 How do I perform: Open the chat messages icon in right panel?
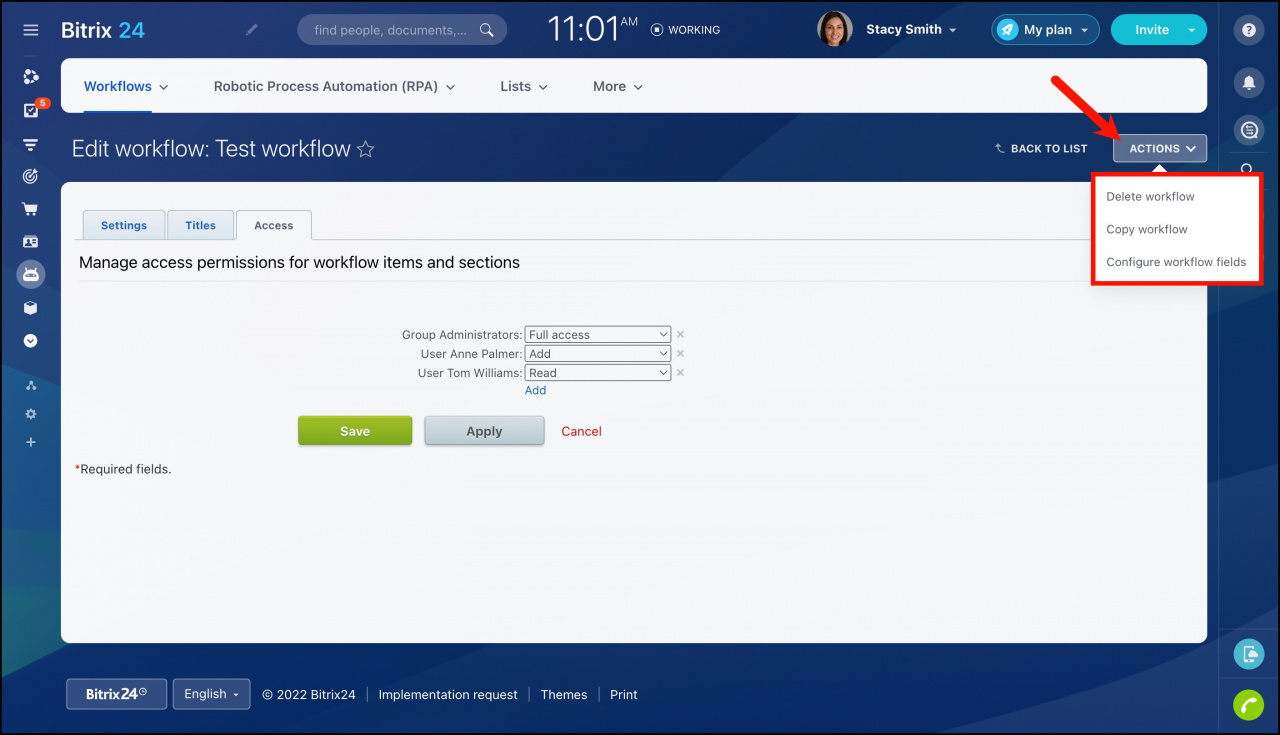[1249, 130]
